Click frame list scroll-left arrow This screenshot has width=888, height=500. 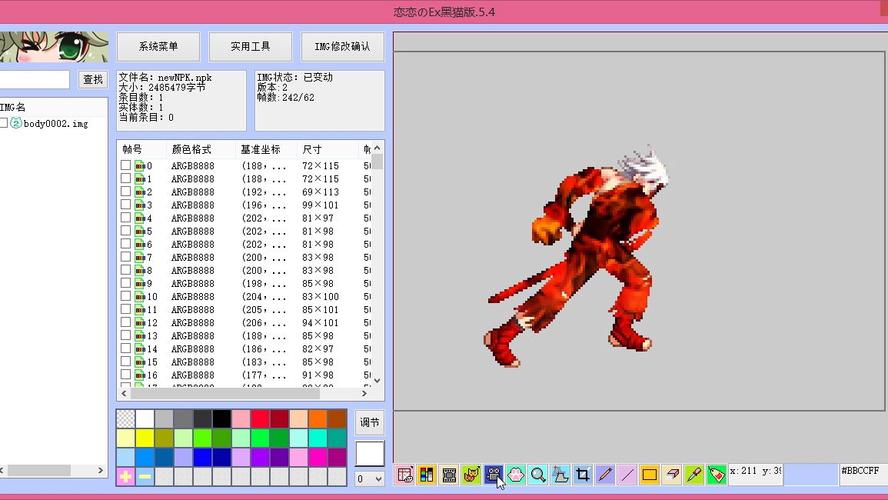coord(125,393)
